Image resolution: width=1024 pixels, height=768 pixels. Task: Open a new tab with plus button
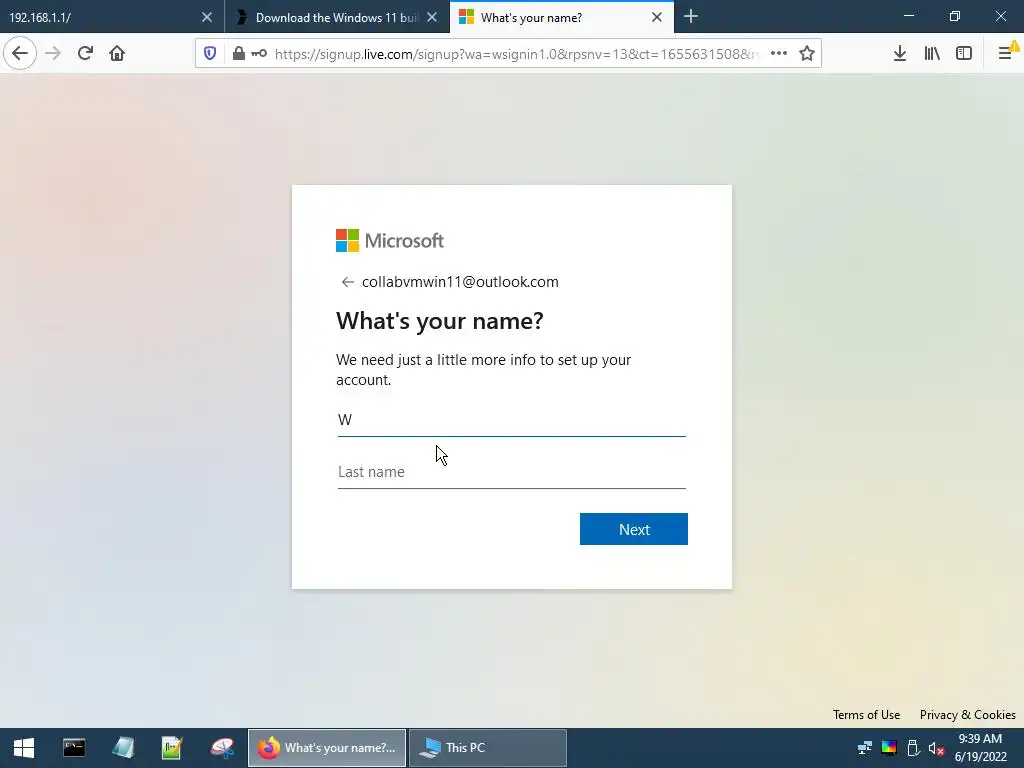(x=690, y=17)
